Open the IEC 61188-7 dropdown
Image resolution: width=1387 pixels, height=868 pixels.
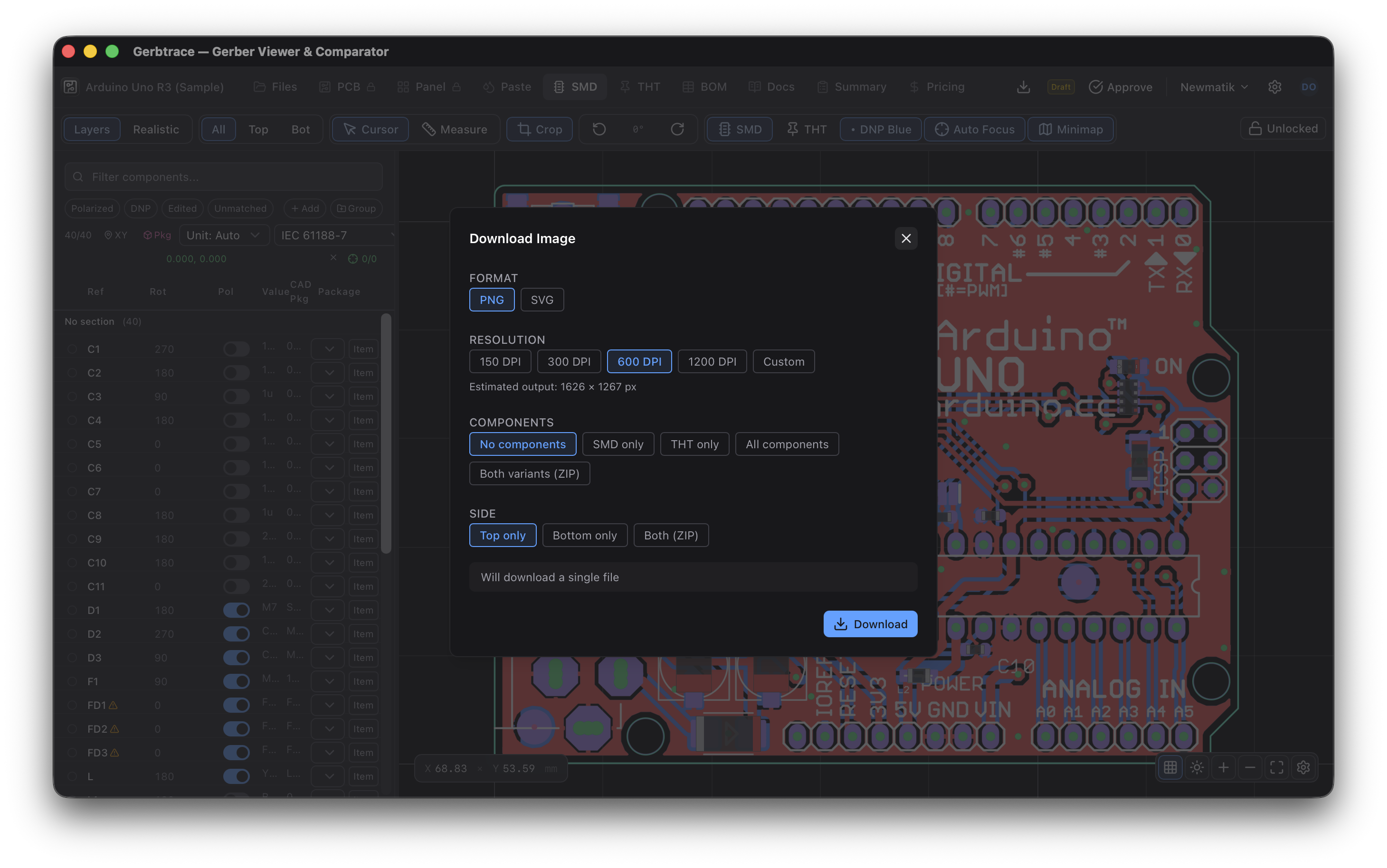pos(335,236)
